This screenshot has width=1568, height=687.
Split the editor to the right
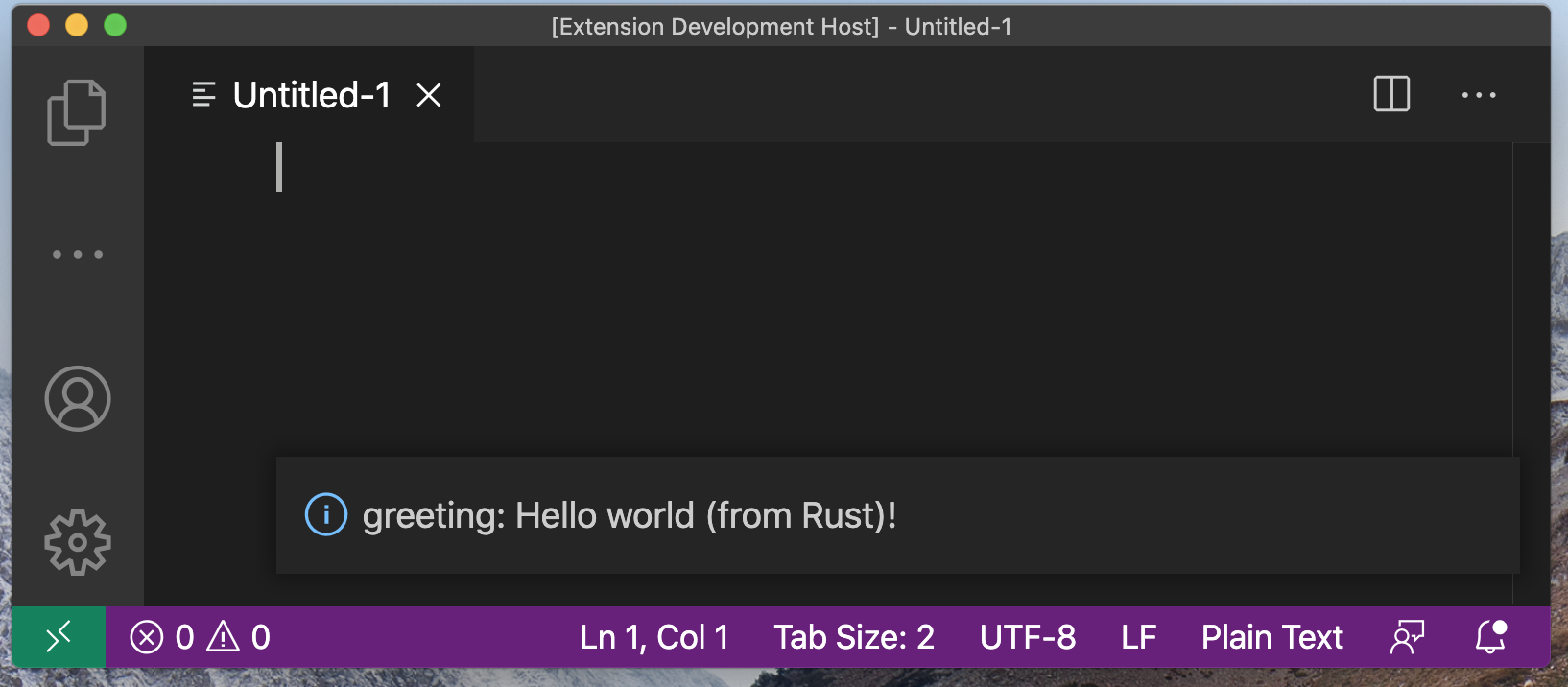(x=1391, y=94)
